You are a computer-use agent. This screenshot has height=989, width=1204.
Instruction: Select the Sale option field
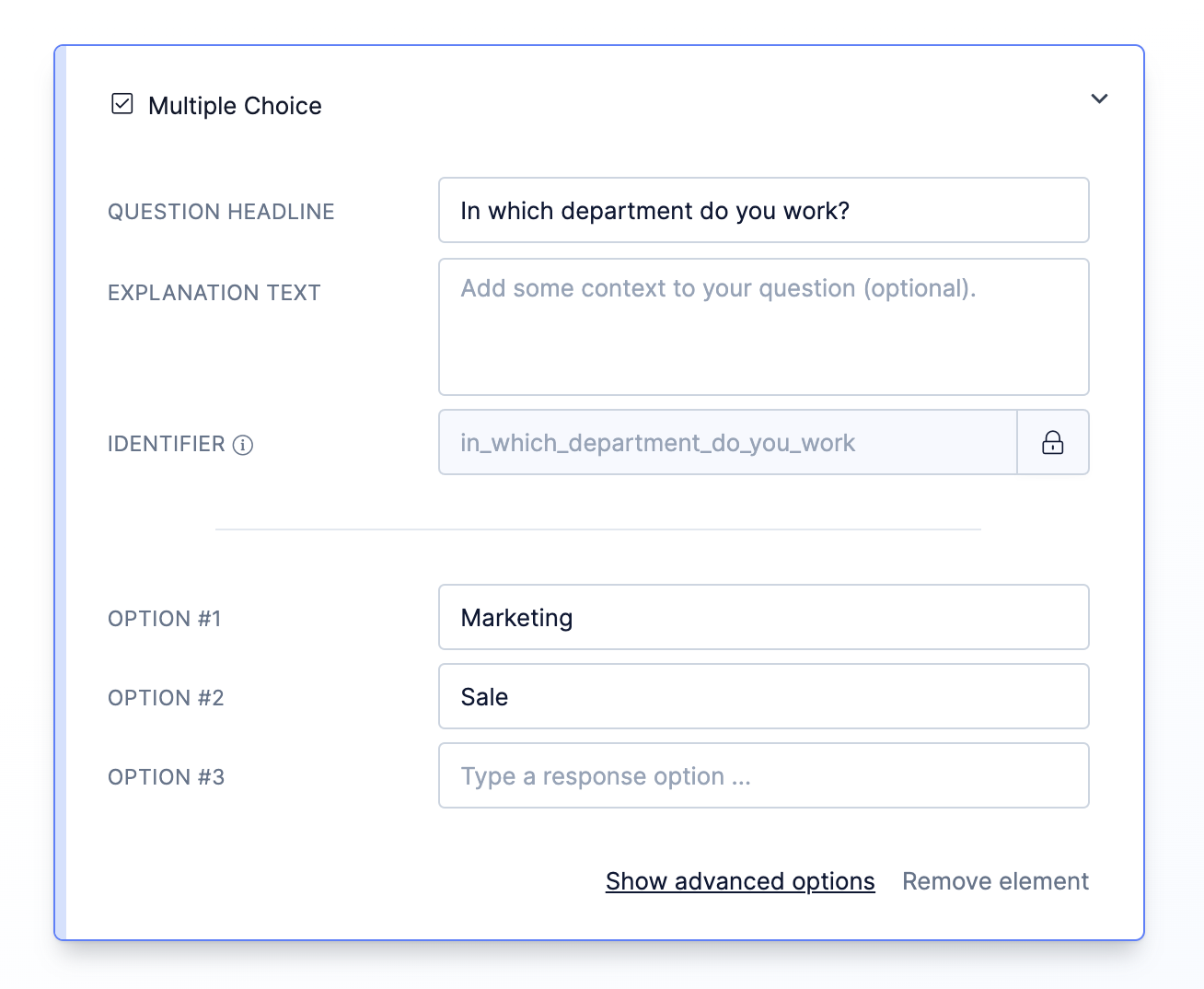[x=763, y=696]
